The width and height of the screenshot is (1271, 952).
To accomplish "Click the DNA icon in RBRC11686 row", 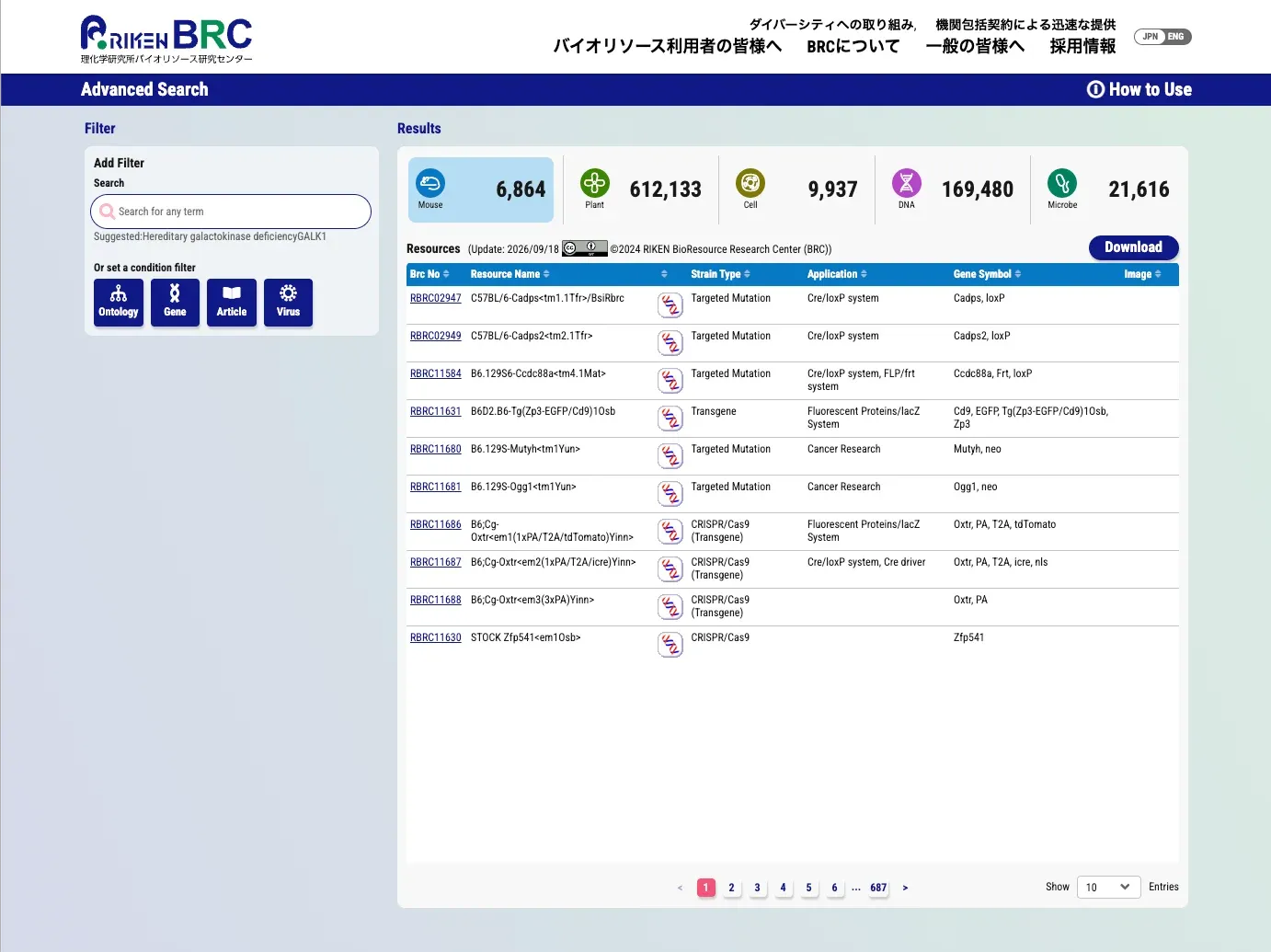I will 670,532.
